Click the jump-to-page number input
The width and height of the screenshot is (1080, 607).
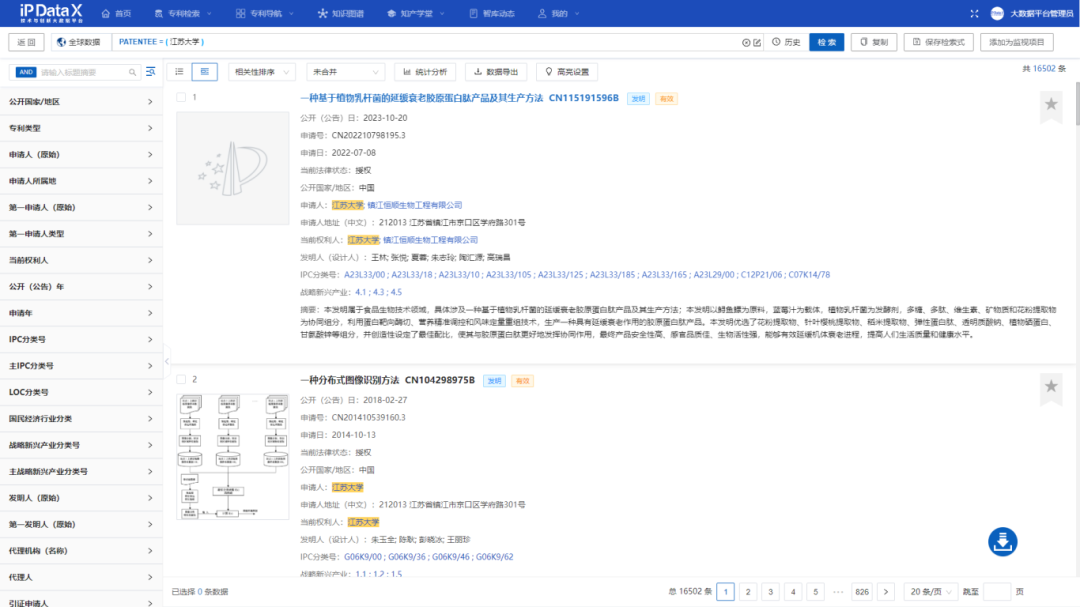(x=997, y=592)
